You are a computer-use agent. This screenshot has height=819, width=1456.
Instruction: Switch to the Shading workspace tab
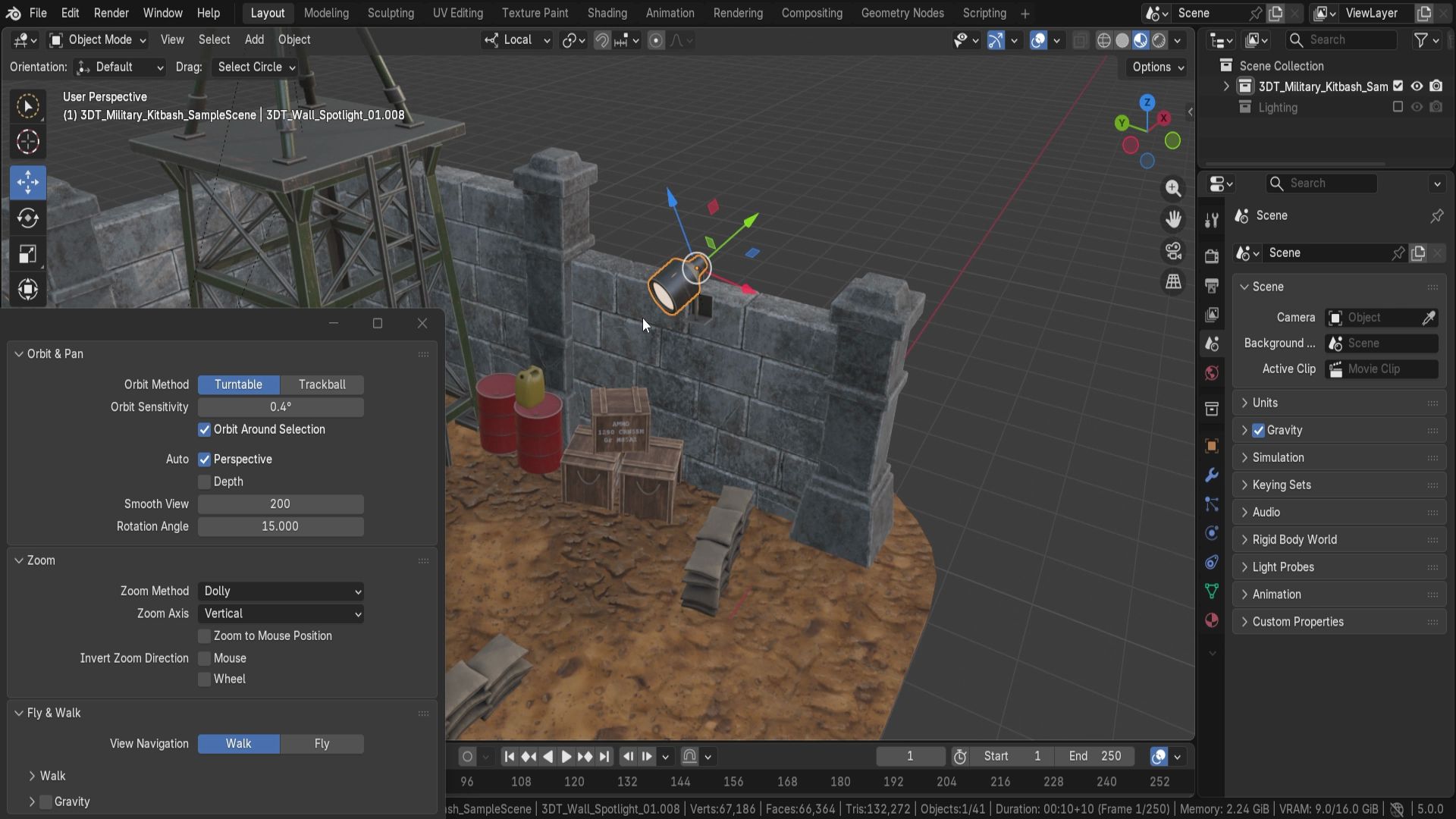[607, 13]
